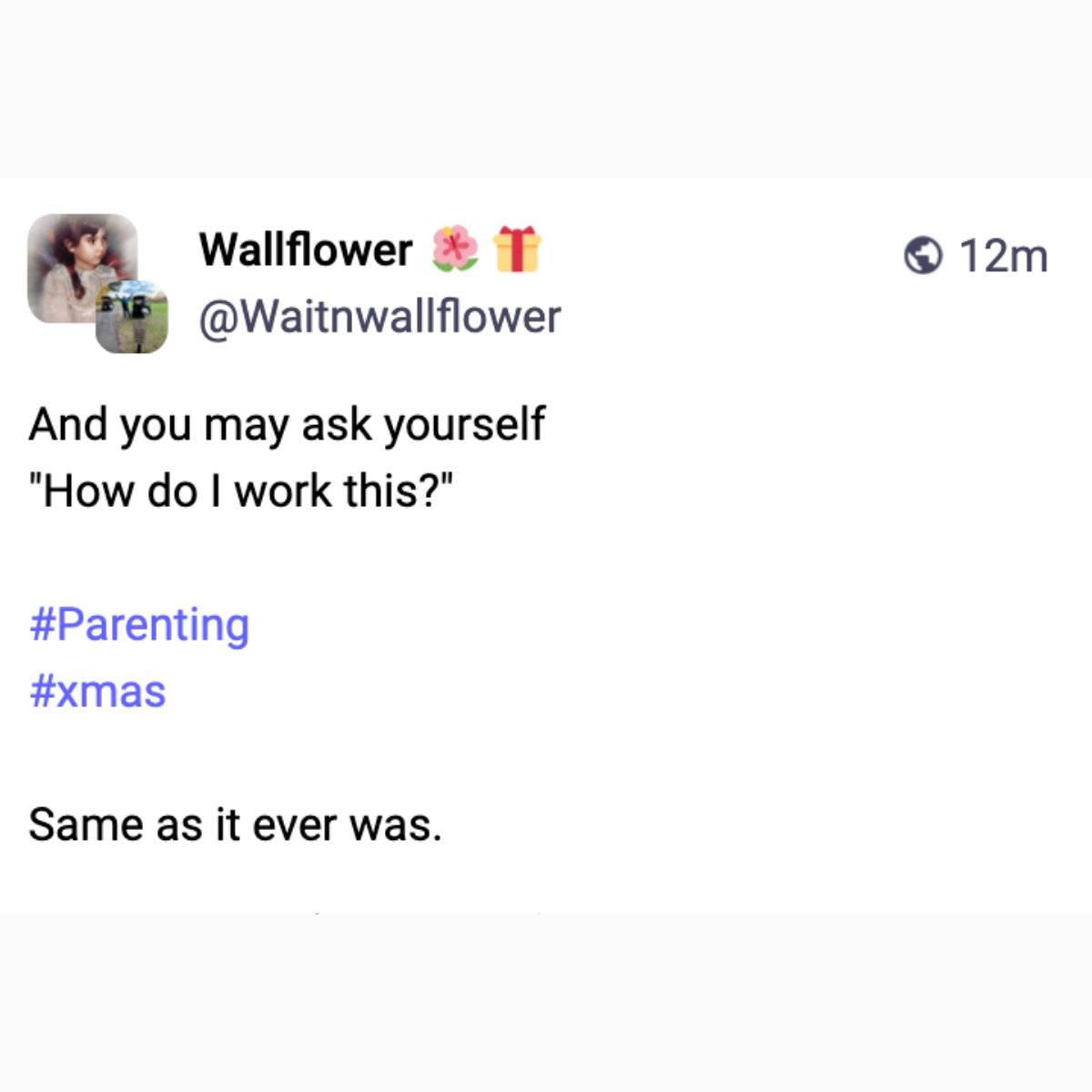This screenshot has width=1092, height=1092.
Task: Visit the @Waitnwallflower handle
Action: tap(379, 317)
